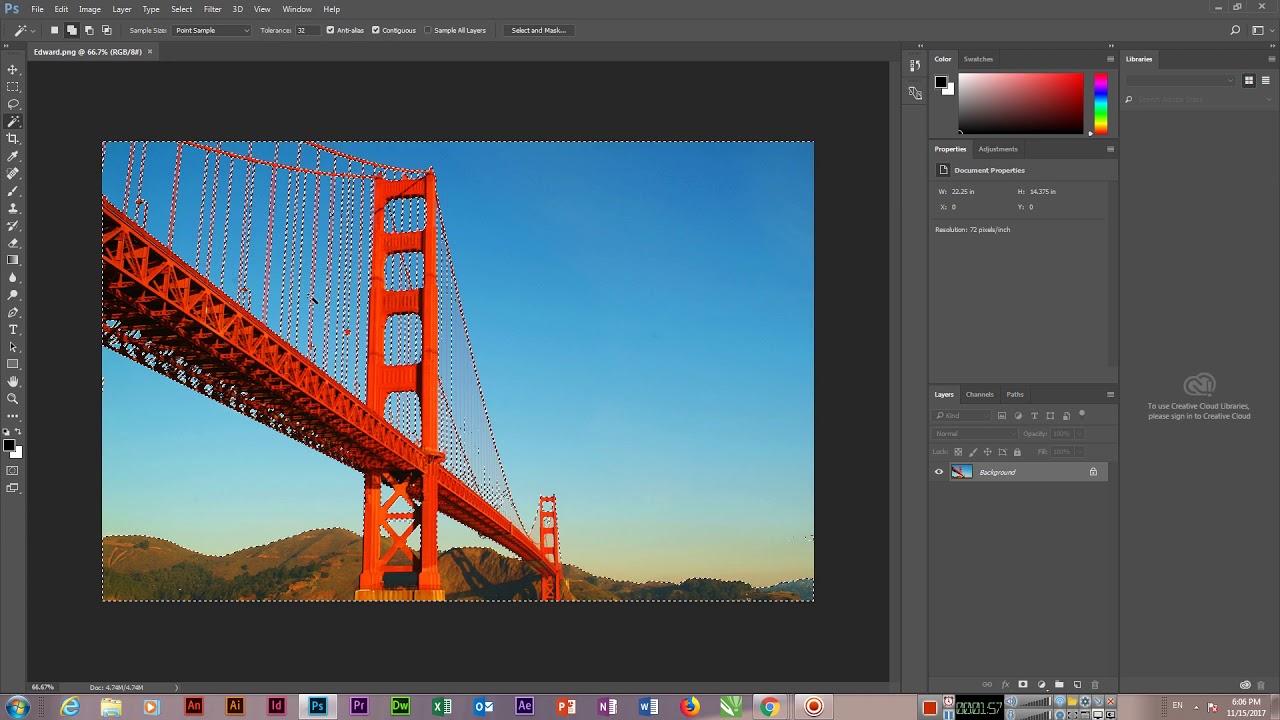Open the Filter menu
Viewport: 1280px width, 720px height.
coord(212,9)
